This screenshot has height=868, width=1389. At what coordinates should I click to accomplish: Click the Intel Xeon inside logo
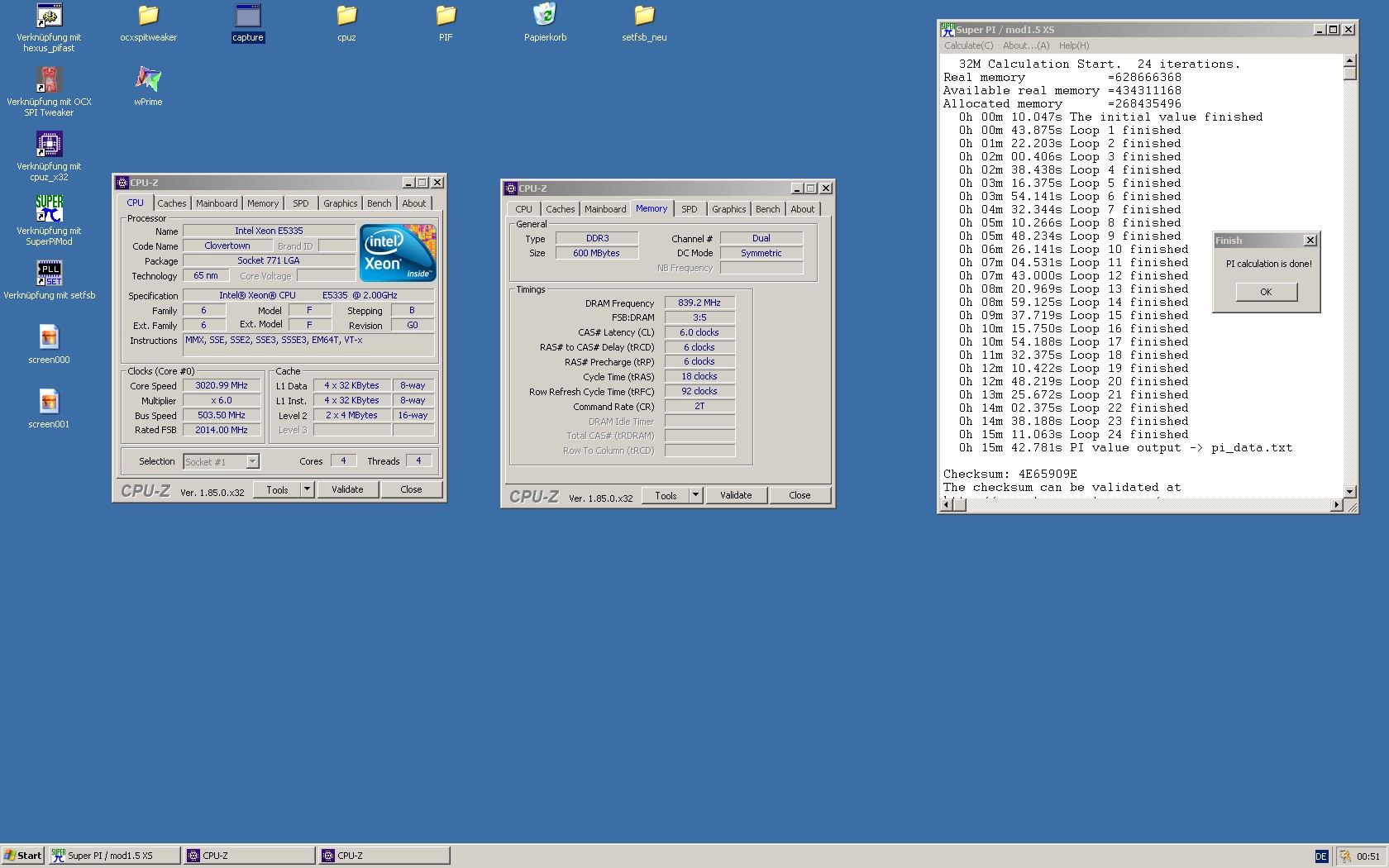click(x=399, y=253)
